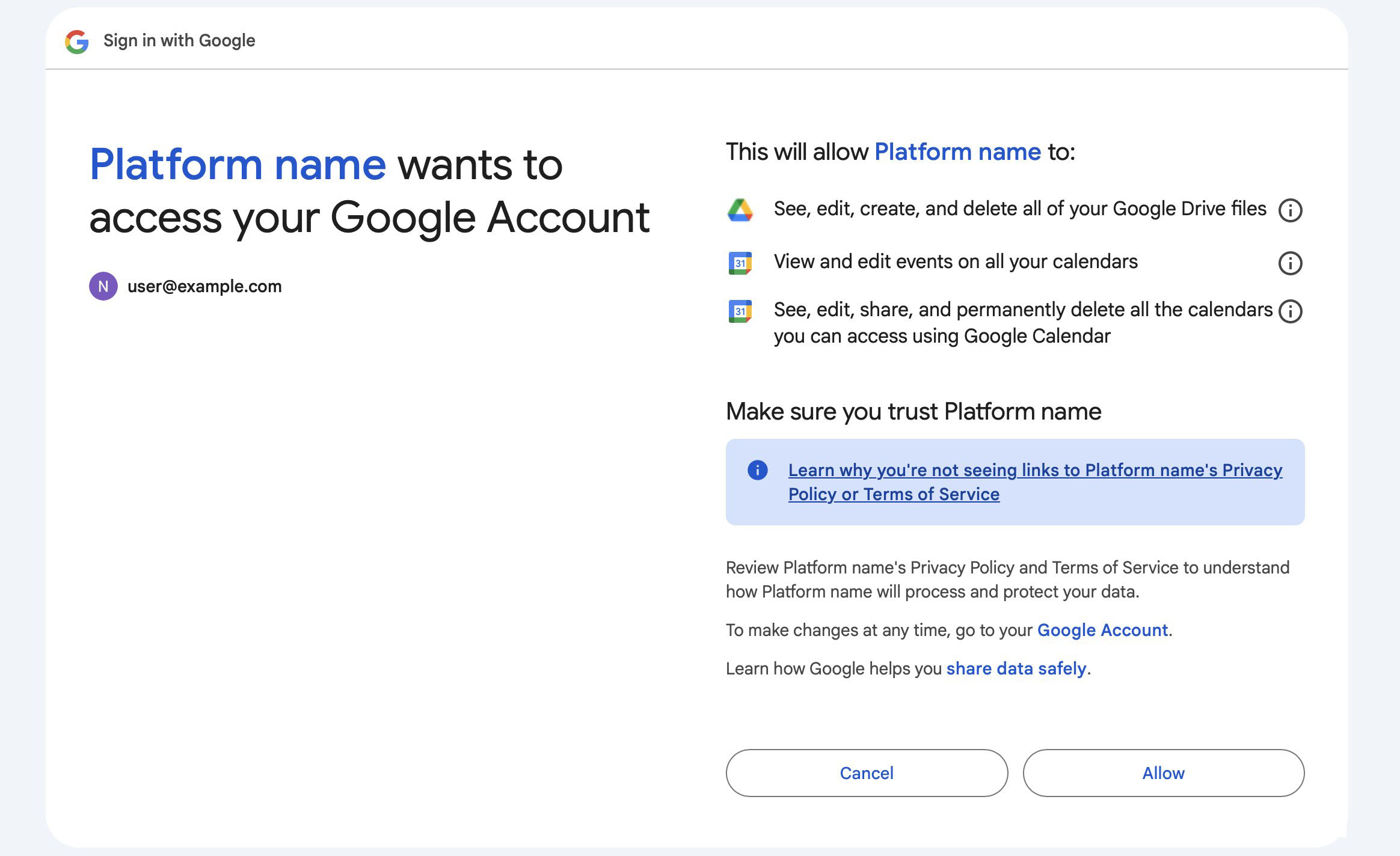Screen dimensions: 1400x856
Task: Click the Calendar icon beside the delete-calendars permission
Action: [x=741, y=311]
